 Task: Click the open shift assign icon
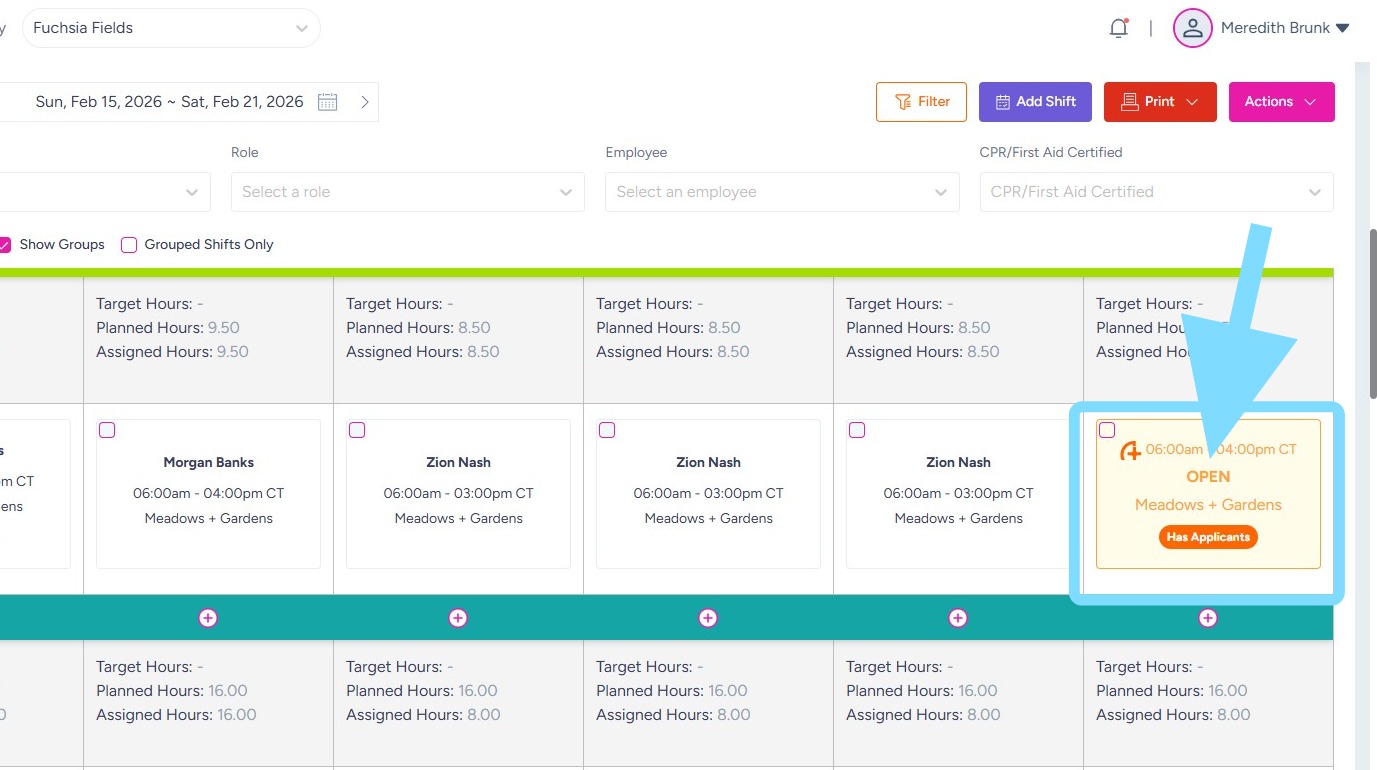click(1130, 451)
